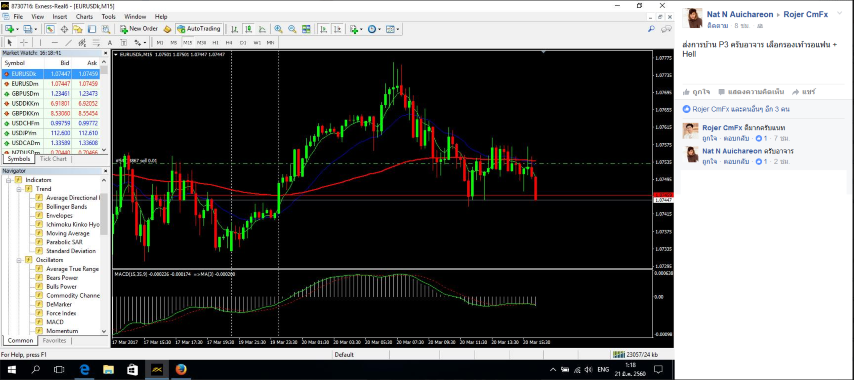Select the horizontal line drawing tool
854x380 pixels.
(54, 42)
